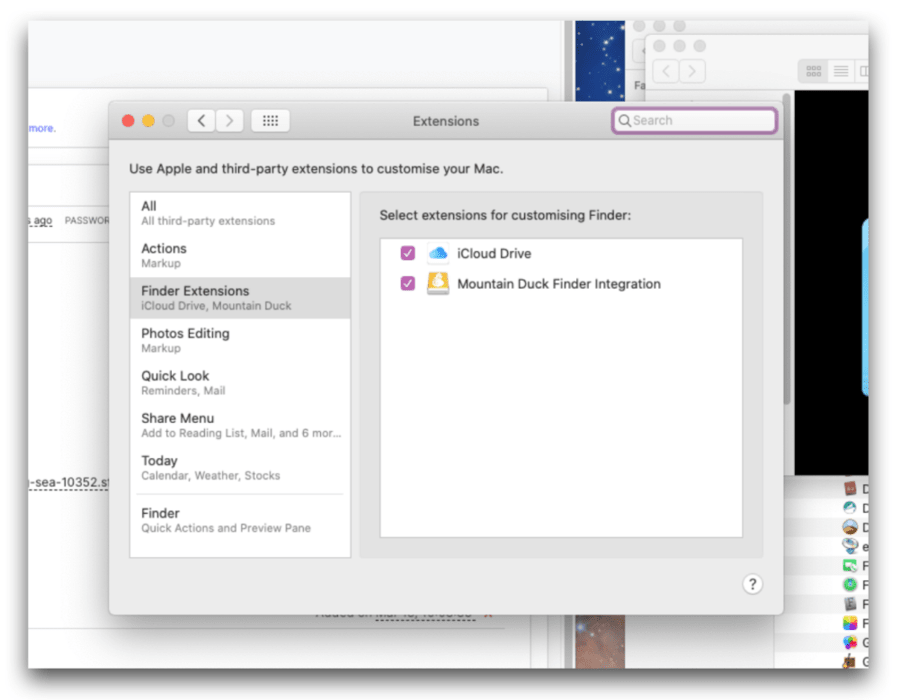Click the iCloud Drive cloud icon
The height and width of the screenshot is (700, 900).
pyautogui.click(x=438, y=254)
